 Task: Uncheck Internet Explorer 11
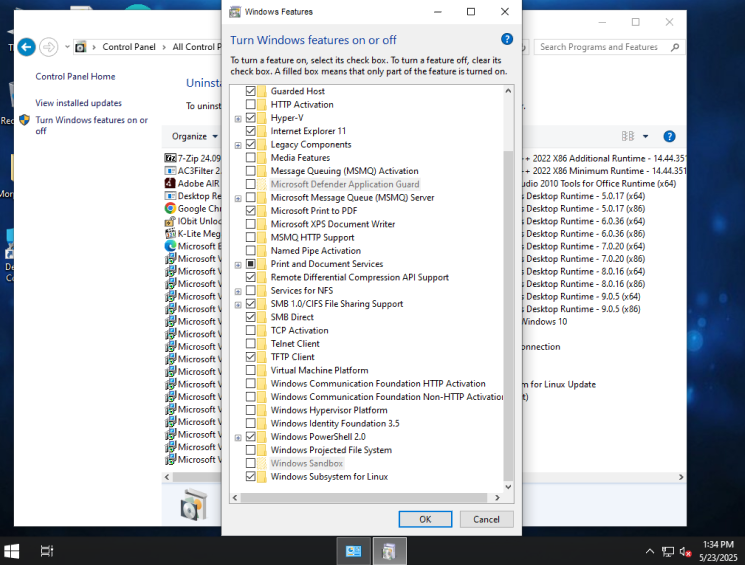[250, 131]
